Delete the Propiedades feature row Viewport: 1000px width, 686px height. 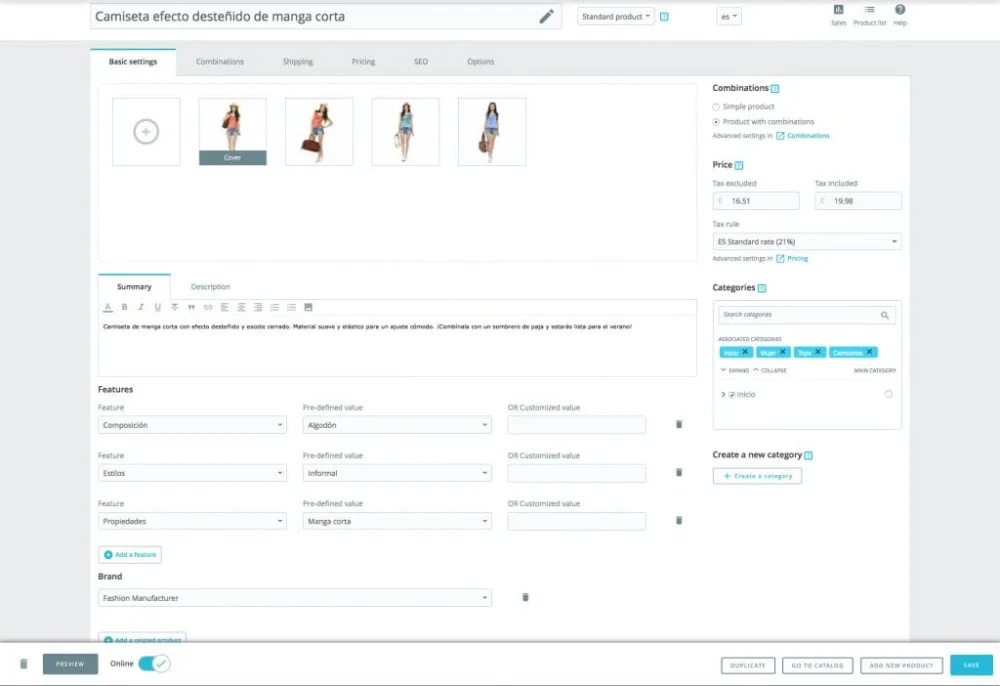679,520
